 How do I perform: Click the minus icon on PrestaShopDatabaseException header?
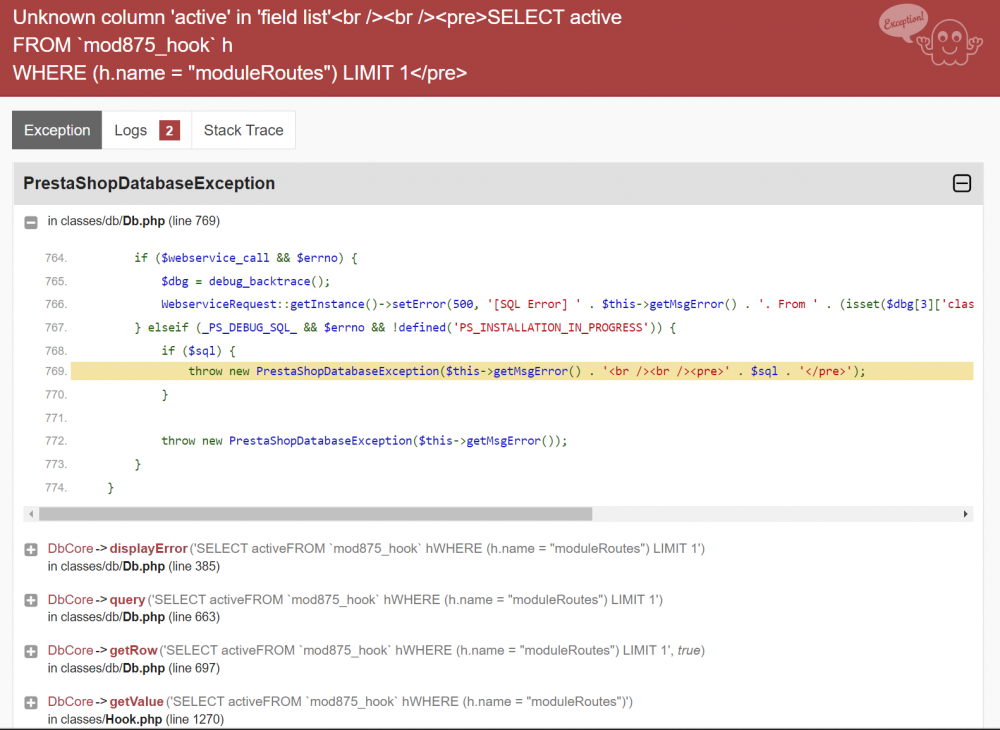(962, 183)
